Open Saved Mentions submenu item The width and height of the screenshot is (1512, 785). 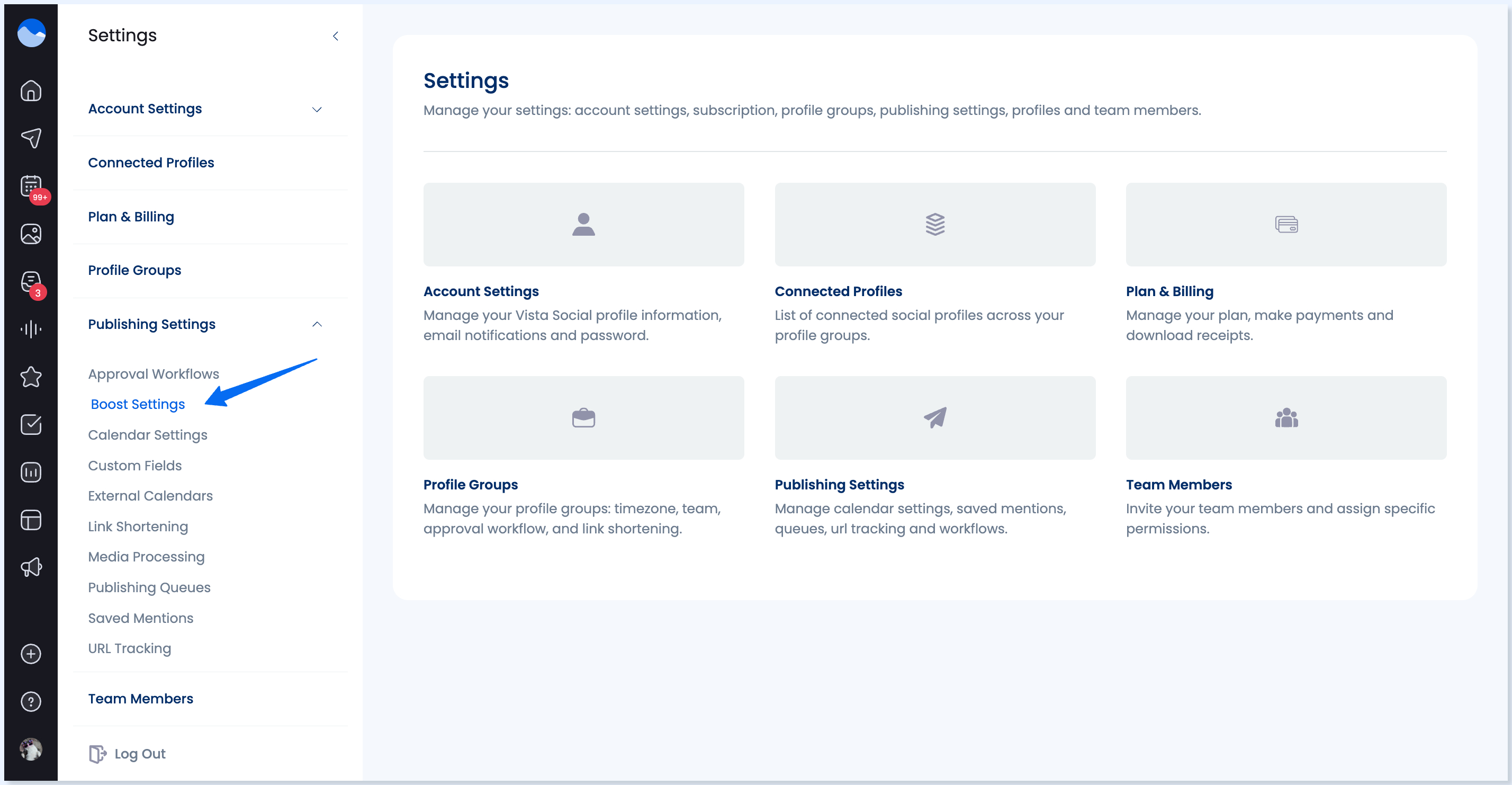point(140,618)
